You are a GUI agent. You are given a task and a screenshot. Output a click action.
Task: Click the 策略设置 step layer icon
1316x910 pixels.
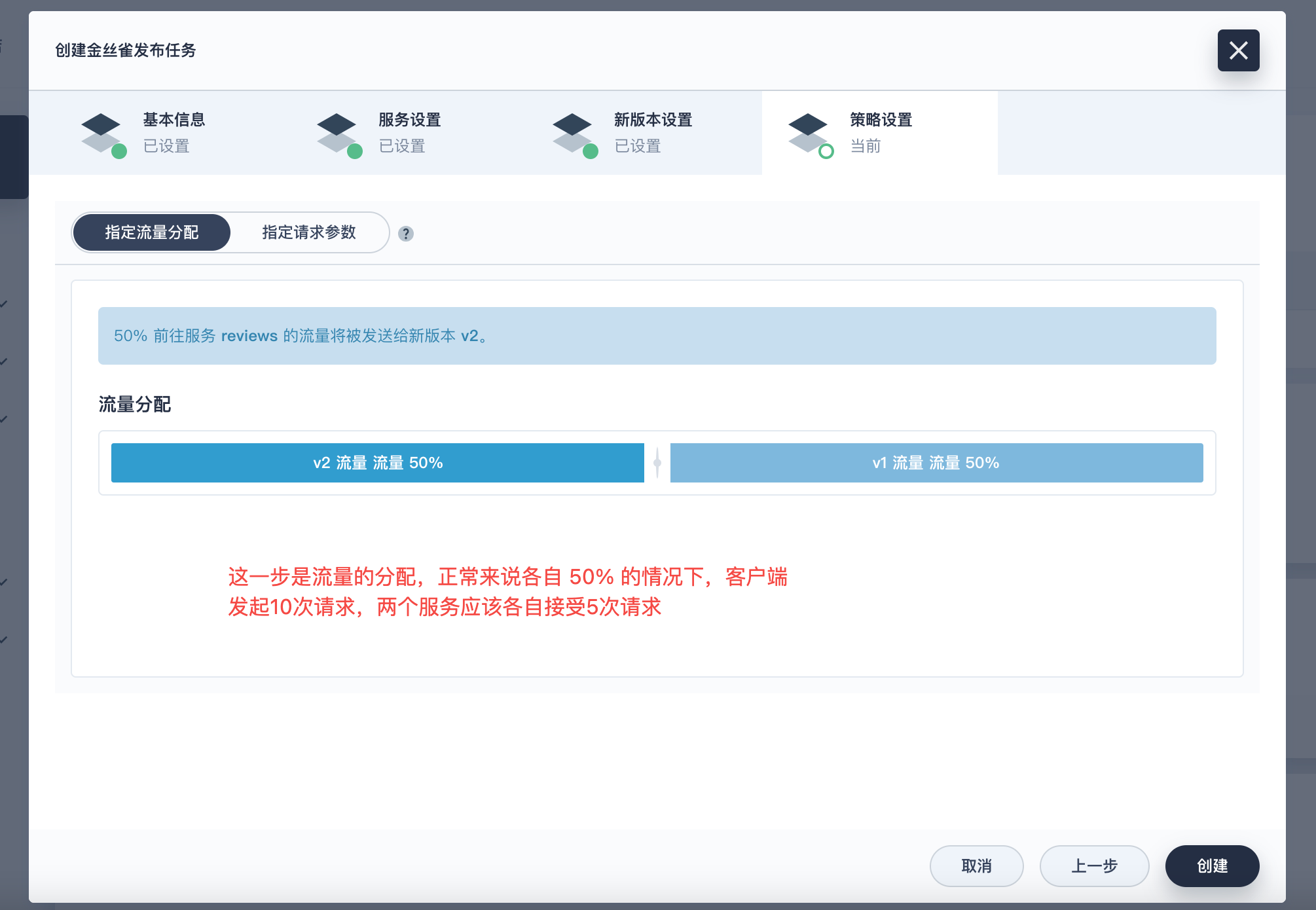click(x=808, y=132)
